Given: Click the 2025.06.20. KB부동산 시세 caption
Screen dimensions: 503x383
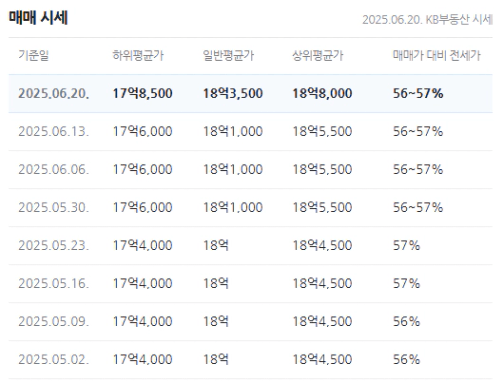Looking at the screenshot, I should tap(427, 20).
